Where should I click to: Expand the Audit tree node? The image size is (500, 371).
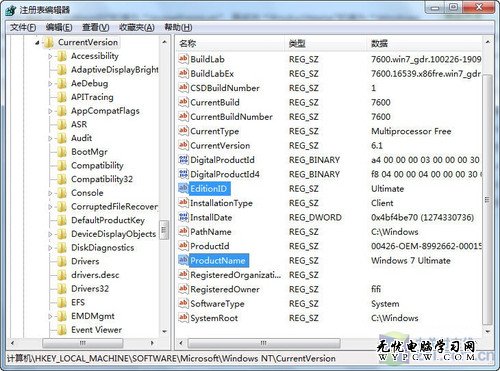50,138
